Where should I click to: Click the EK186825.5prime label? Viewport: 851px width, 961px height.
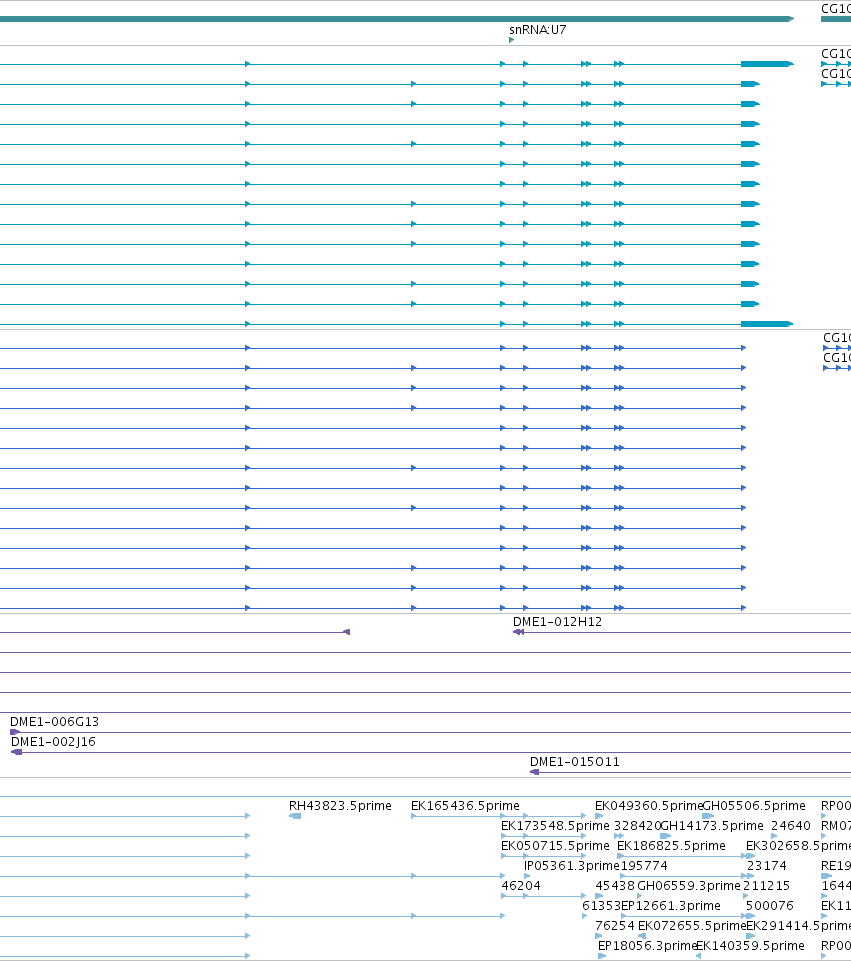click(671, 846)
